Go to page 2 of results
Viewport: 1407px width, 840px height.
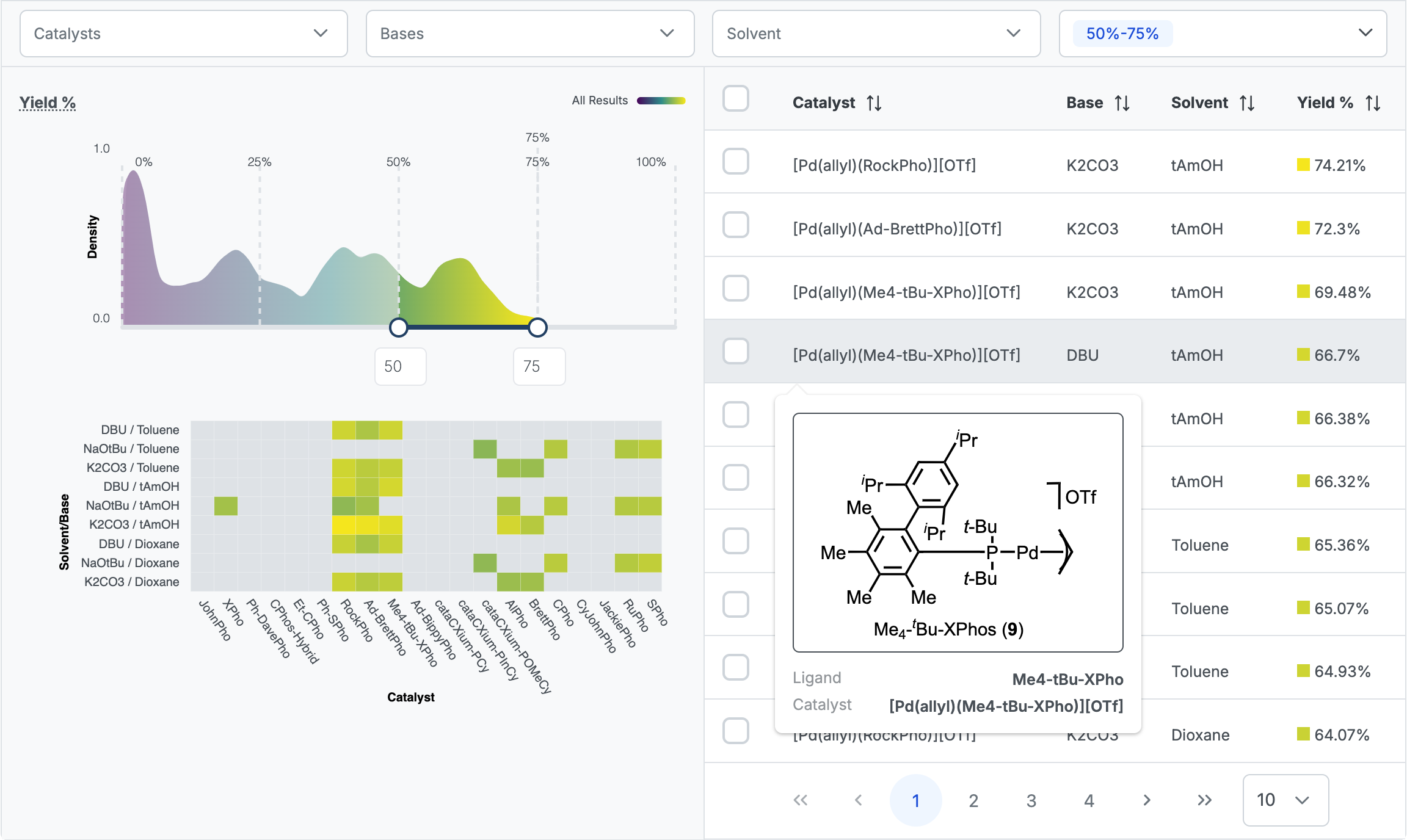coord(973,800)
